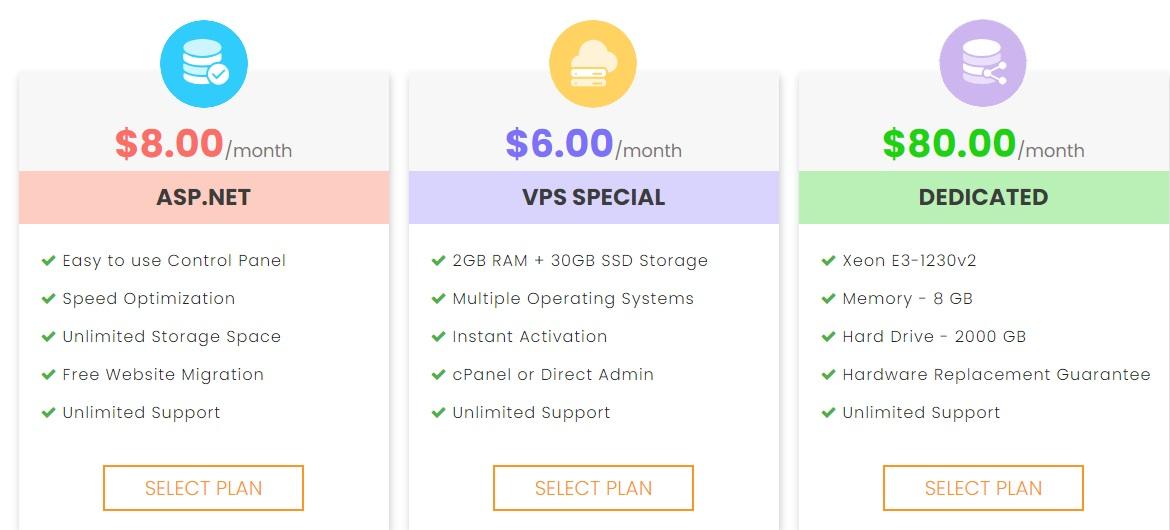Click the checkmark beside Xeon E3-1230v2
This screenshot has width=1170, height=530.
tap(828, 261)
